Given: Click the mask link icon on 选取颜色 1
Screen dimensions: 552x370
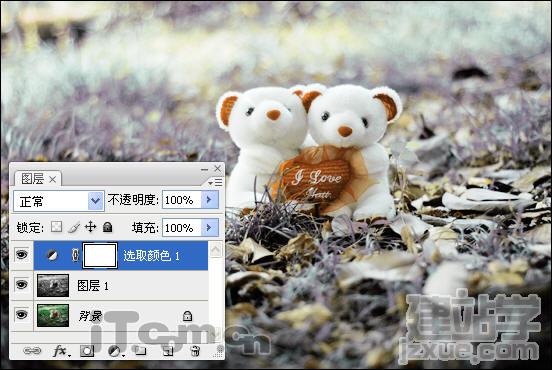Looking at the screenshot, I should point(75,255).
